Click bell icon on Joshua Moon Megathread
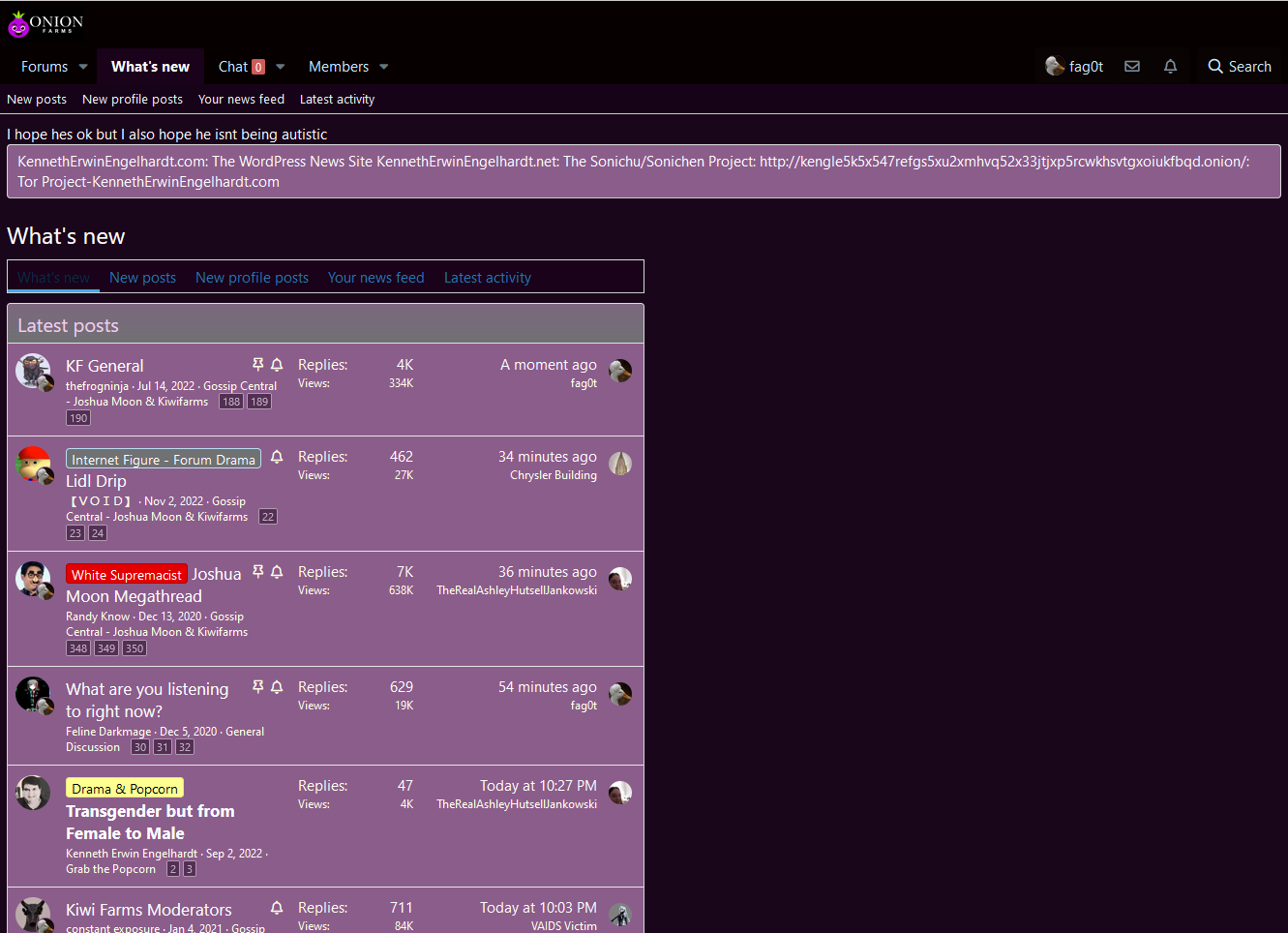1288x933 pixels. coord(277,572)
